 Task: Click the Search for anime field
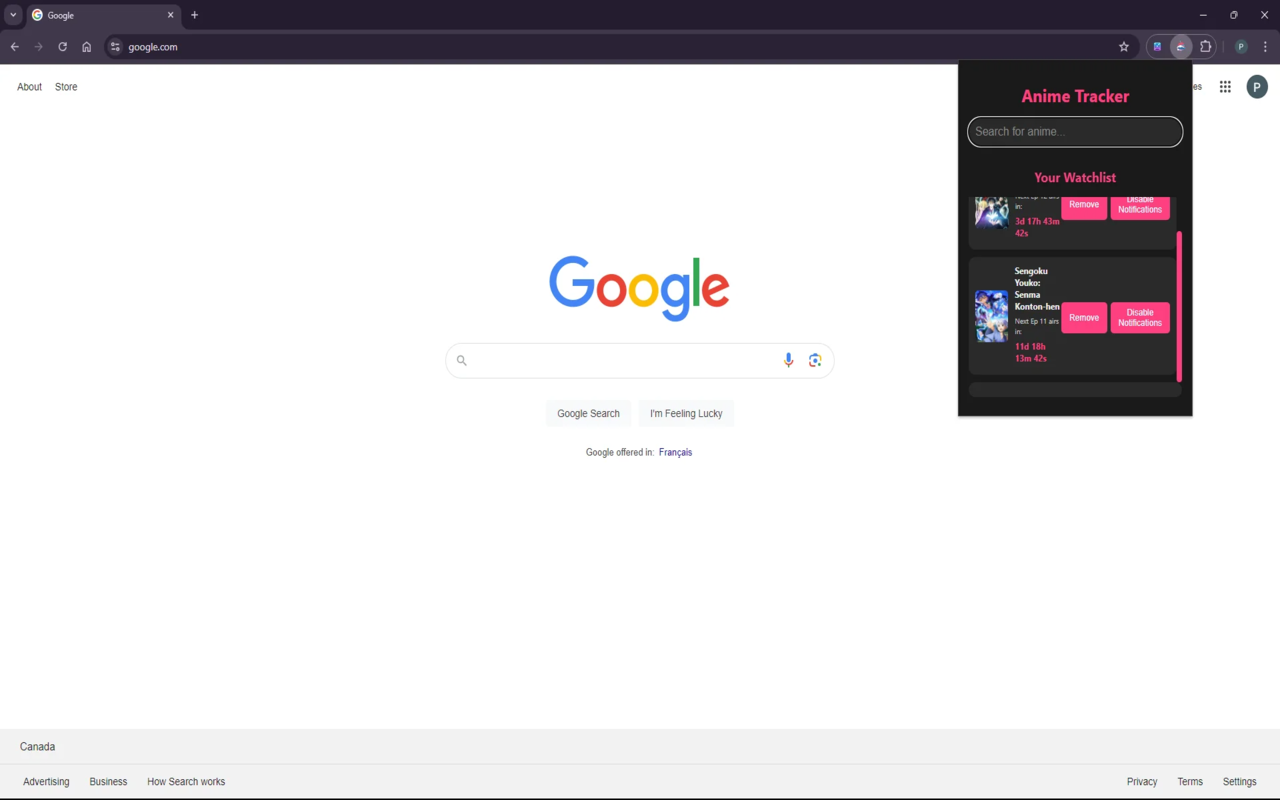pos(1075,132)
